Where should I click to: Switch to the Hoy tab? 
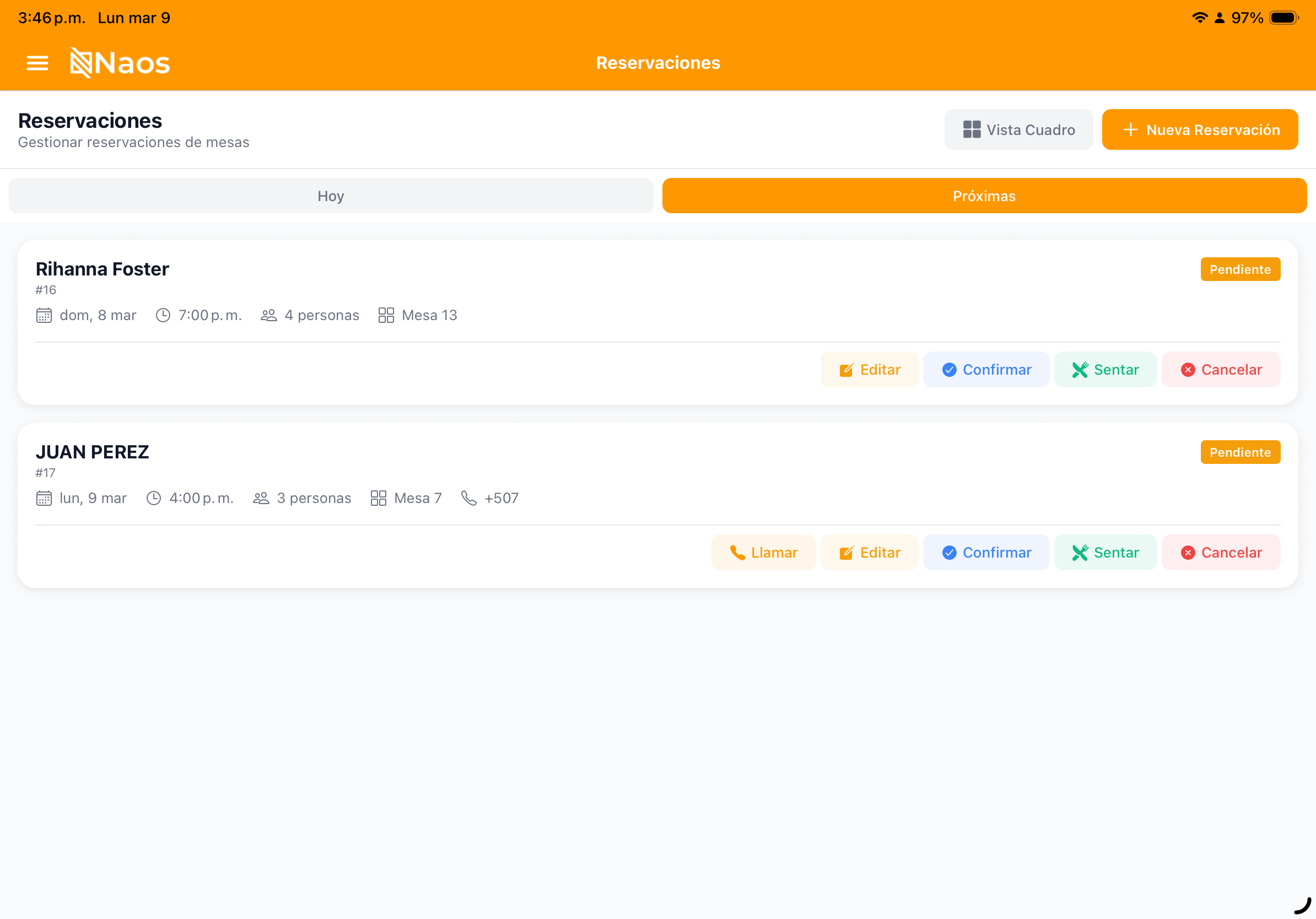(x=331, y=196)
